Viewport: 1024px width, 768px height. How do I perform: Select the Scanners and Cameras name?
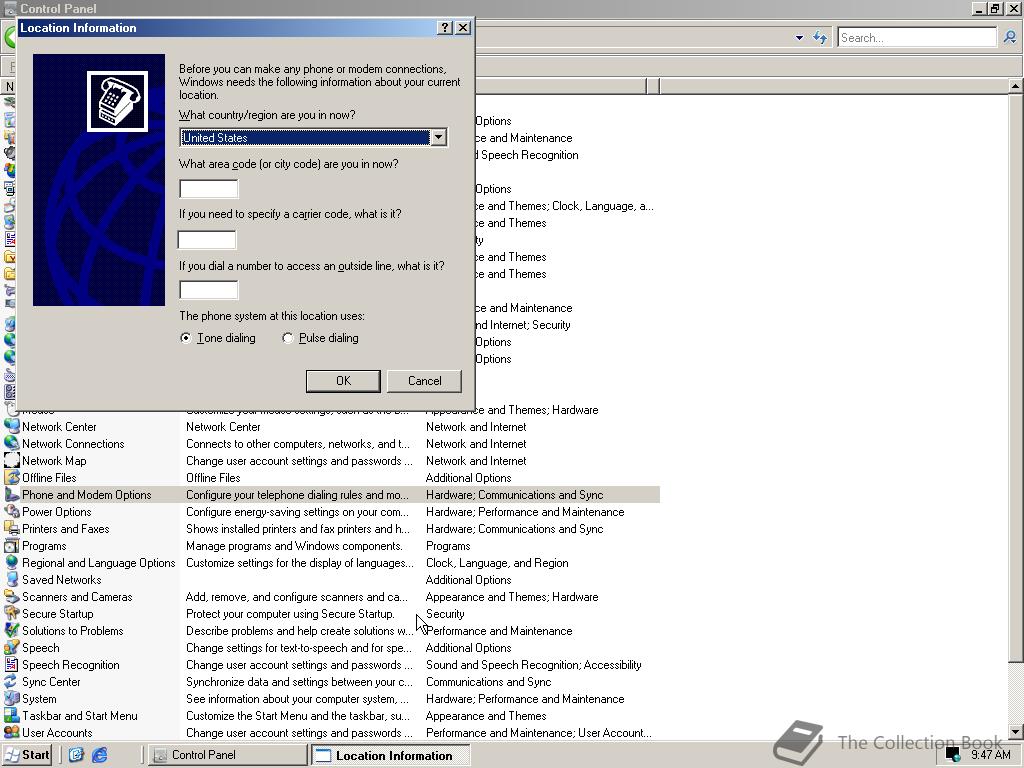pos(77,596)
